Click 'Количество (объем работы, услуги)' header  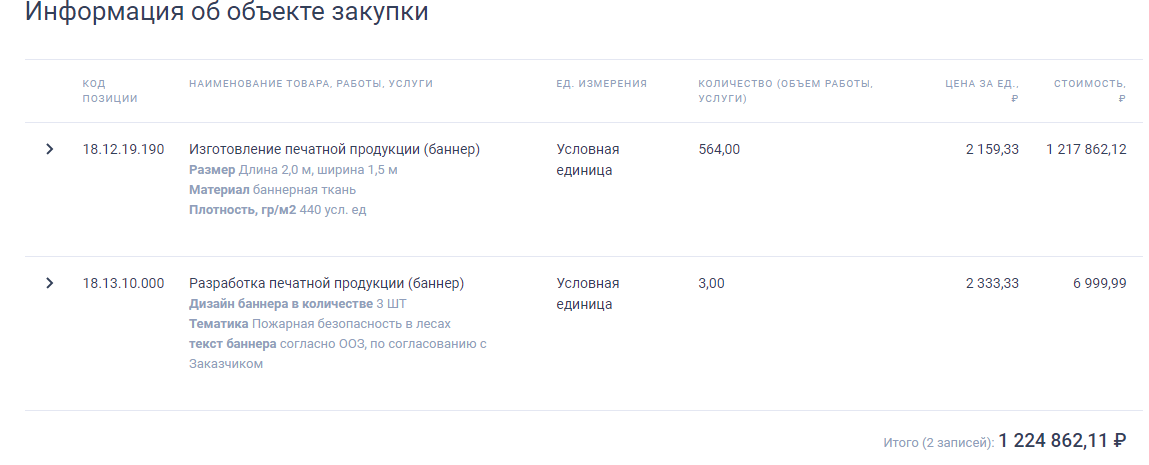tap(786, 91)
